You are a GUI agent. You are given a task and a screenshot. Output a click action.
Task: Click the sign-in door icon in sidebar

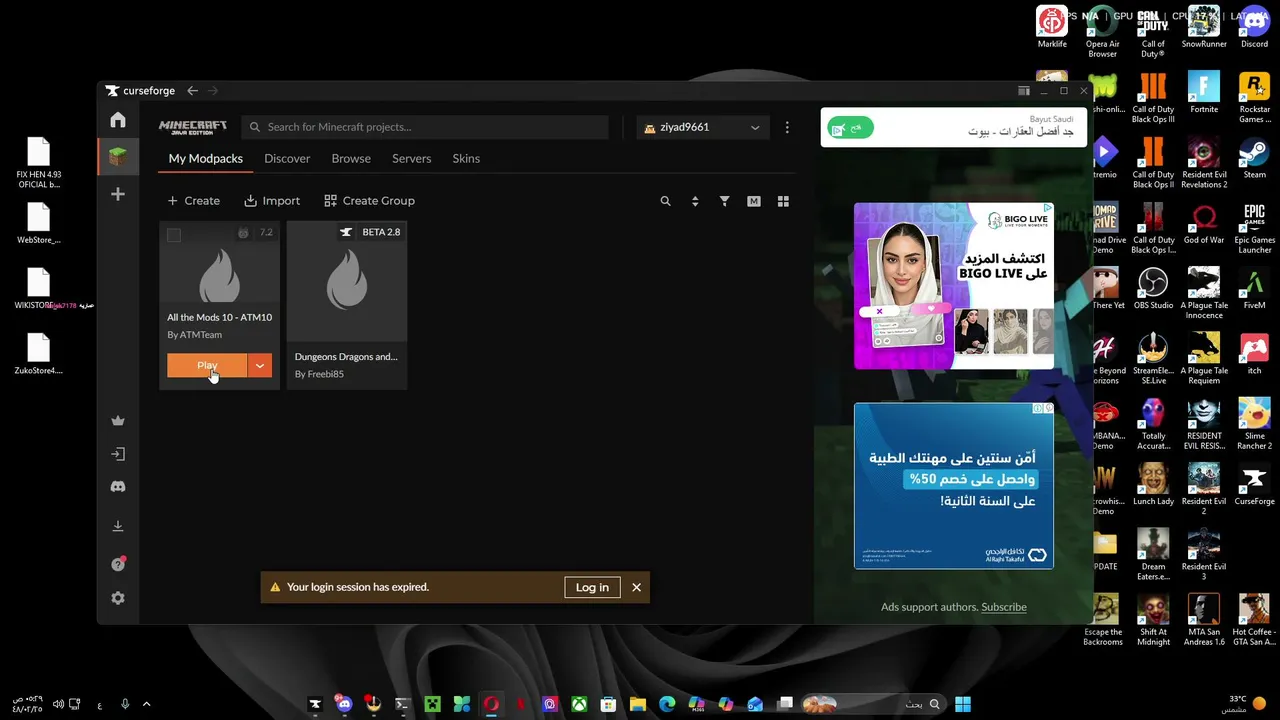pos(118,454)
